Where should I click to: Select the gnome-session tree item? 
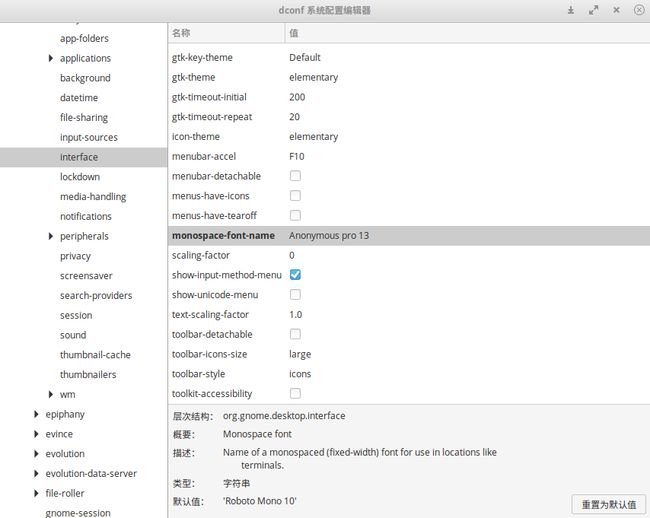(78, 513)
